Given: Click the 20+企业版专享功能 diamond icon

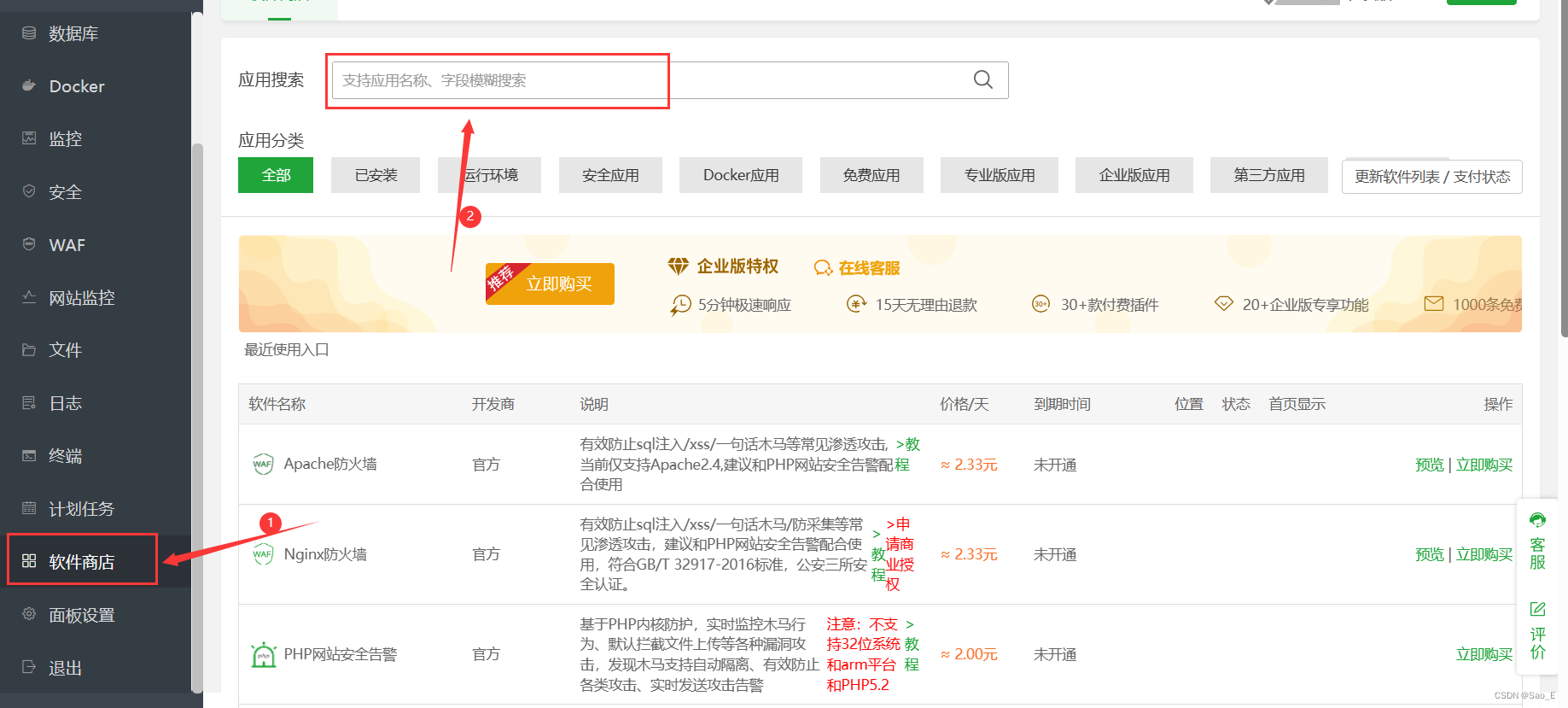Looking at the screenshot, I should point(1223,304).
